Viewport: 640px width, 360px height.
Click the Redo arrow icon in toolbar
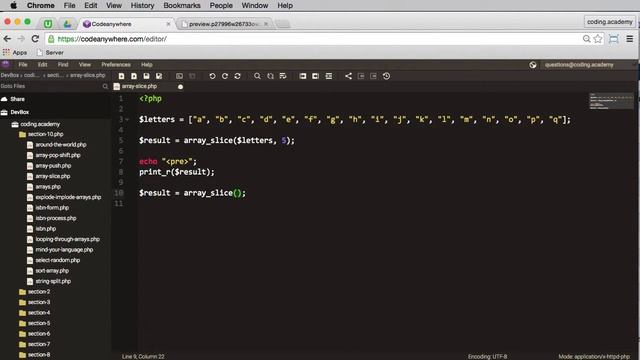click(x=225, y=76)
